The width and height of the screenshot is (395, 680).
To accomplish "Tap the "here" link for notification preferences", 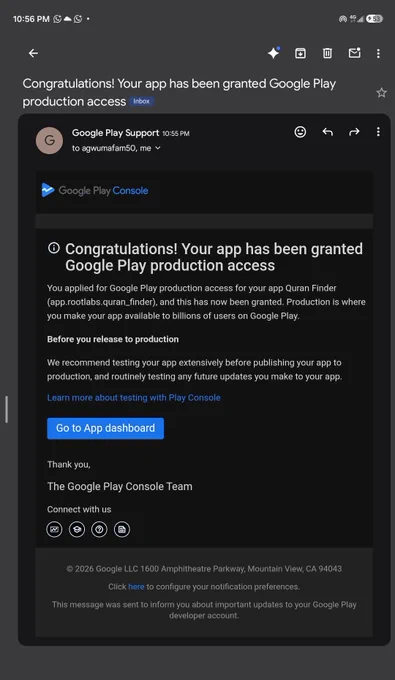I will [136, 587].
